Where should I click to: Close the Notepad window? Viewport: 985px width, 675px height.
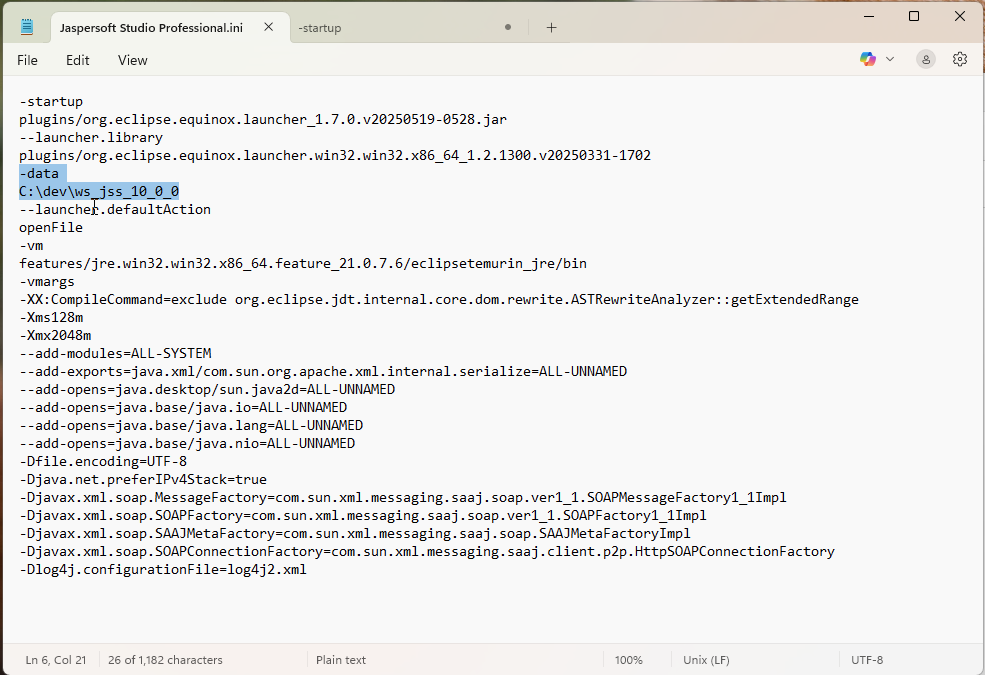[959, 16]
